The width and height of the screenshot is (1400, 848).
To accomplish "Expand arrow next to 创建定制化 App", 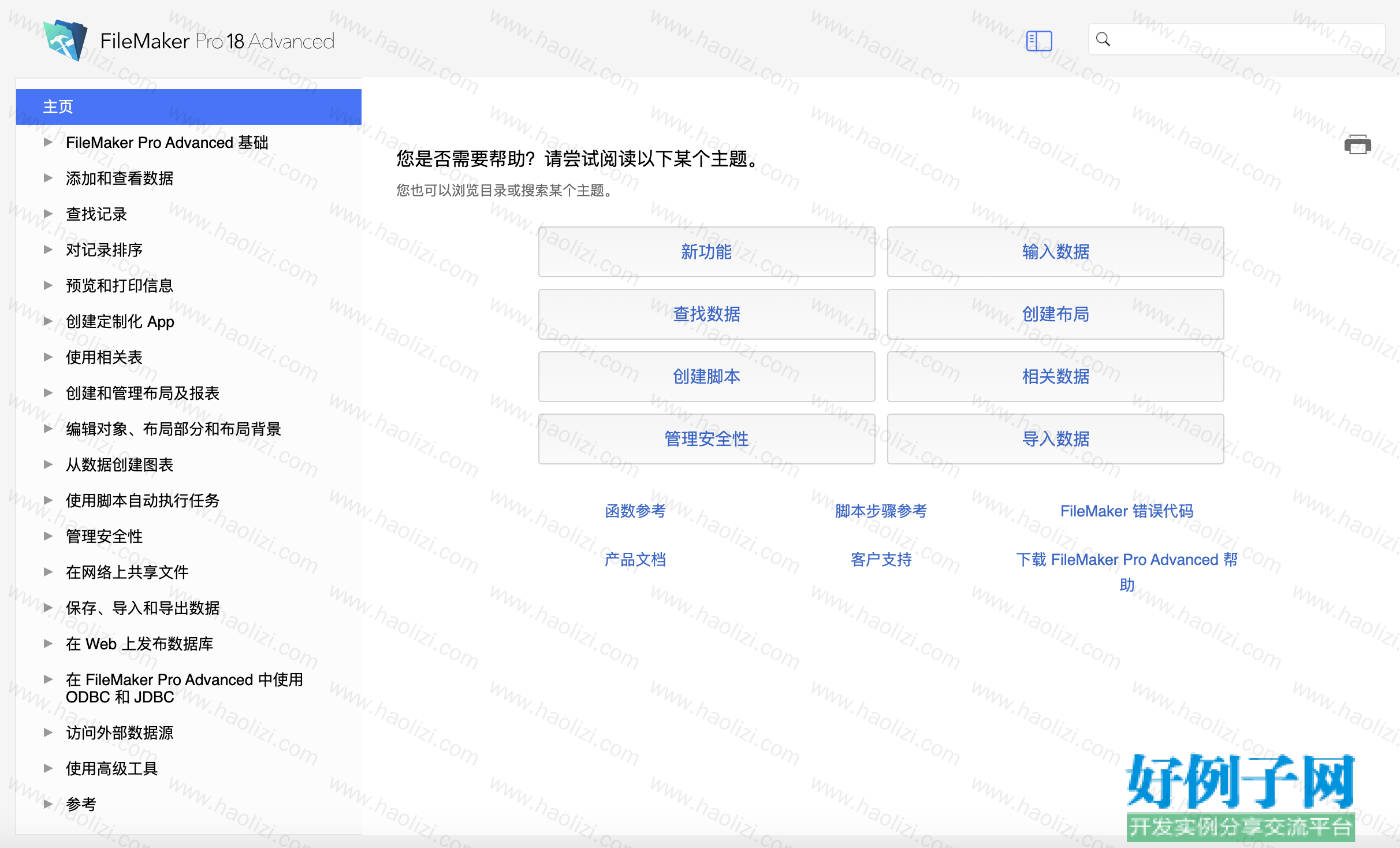I will (x=49, y=321).
